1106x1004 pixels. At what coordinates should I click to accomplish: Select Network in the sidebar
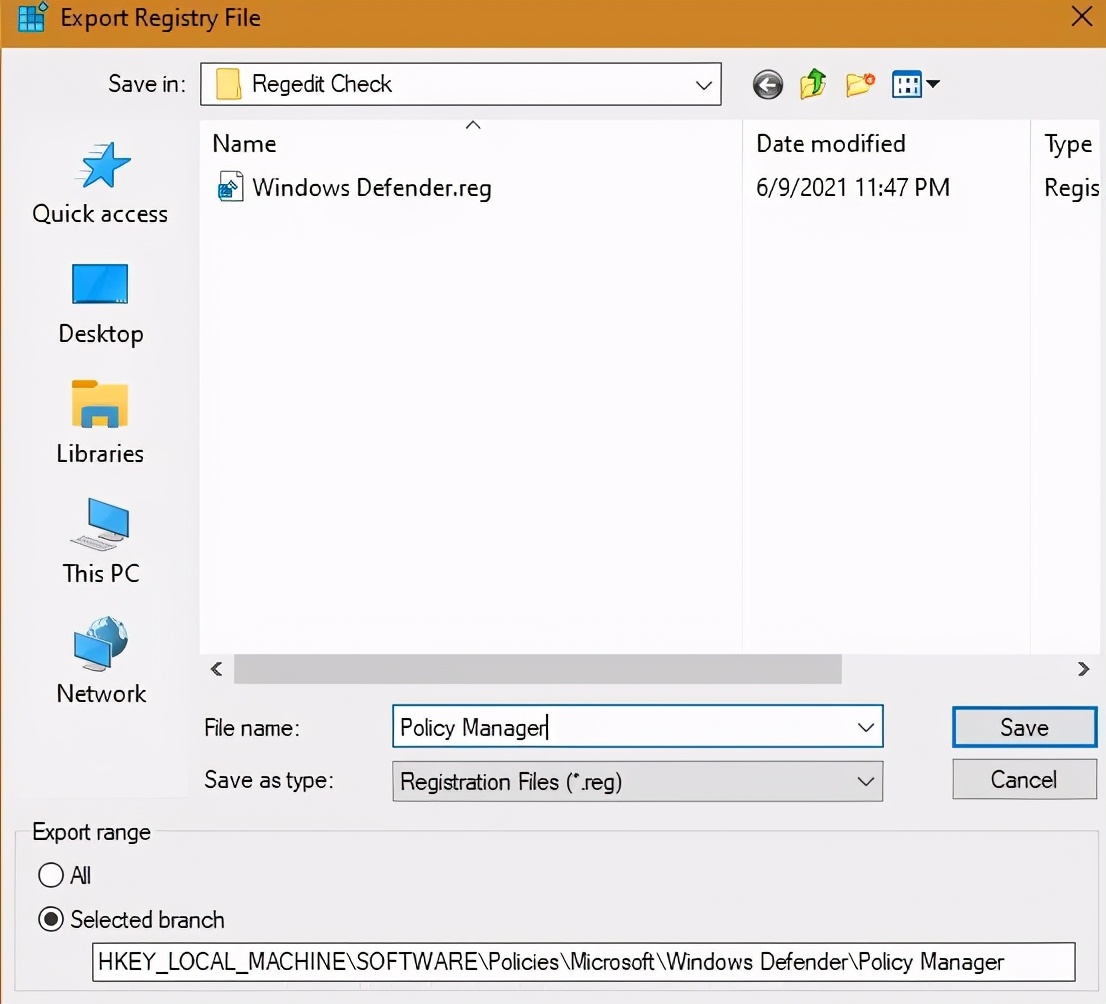100,660
